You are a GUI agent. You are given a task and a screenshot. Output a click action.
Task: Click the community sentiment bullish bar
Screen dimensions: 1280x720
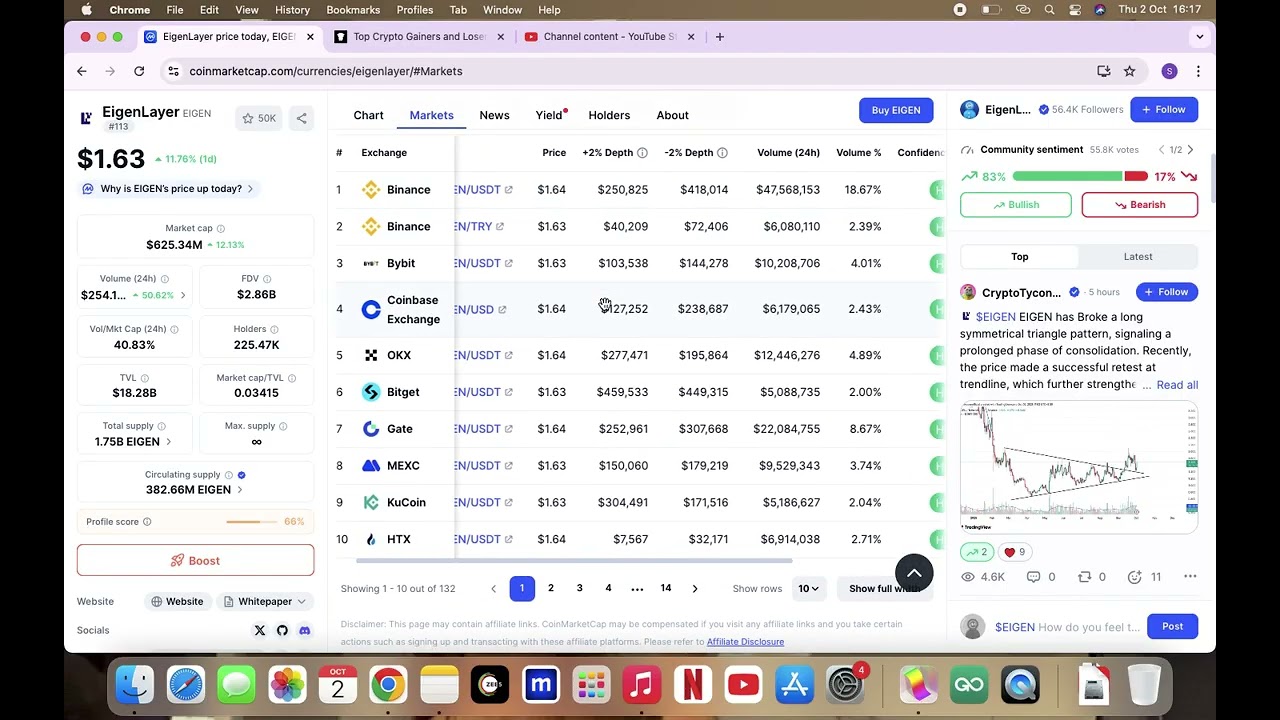[x=1067, y=177]
